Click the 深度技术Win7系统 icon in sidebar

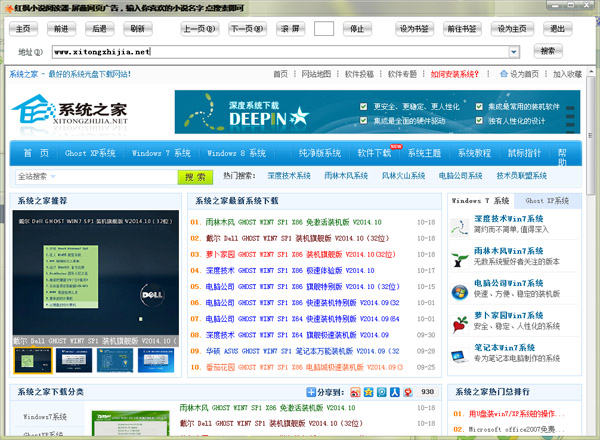click(x=460, y=224)
